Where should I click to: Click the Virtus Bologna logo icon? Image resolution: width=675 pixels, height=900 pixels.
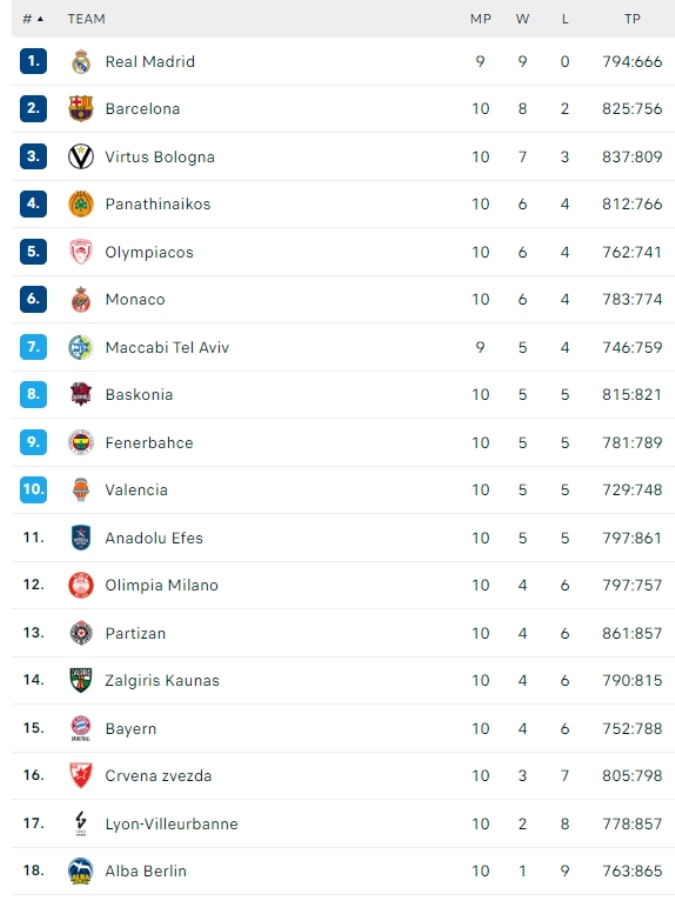(x=81, y=157)
